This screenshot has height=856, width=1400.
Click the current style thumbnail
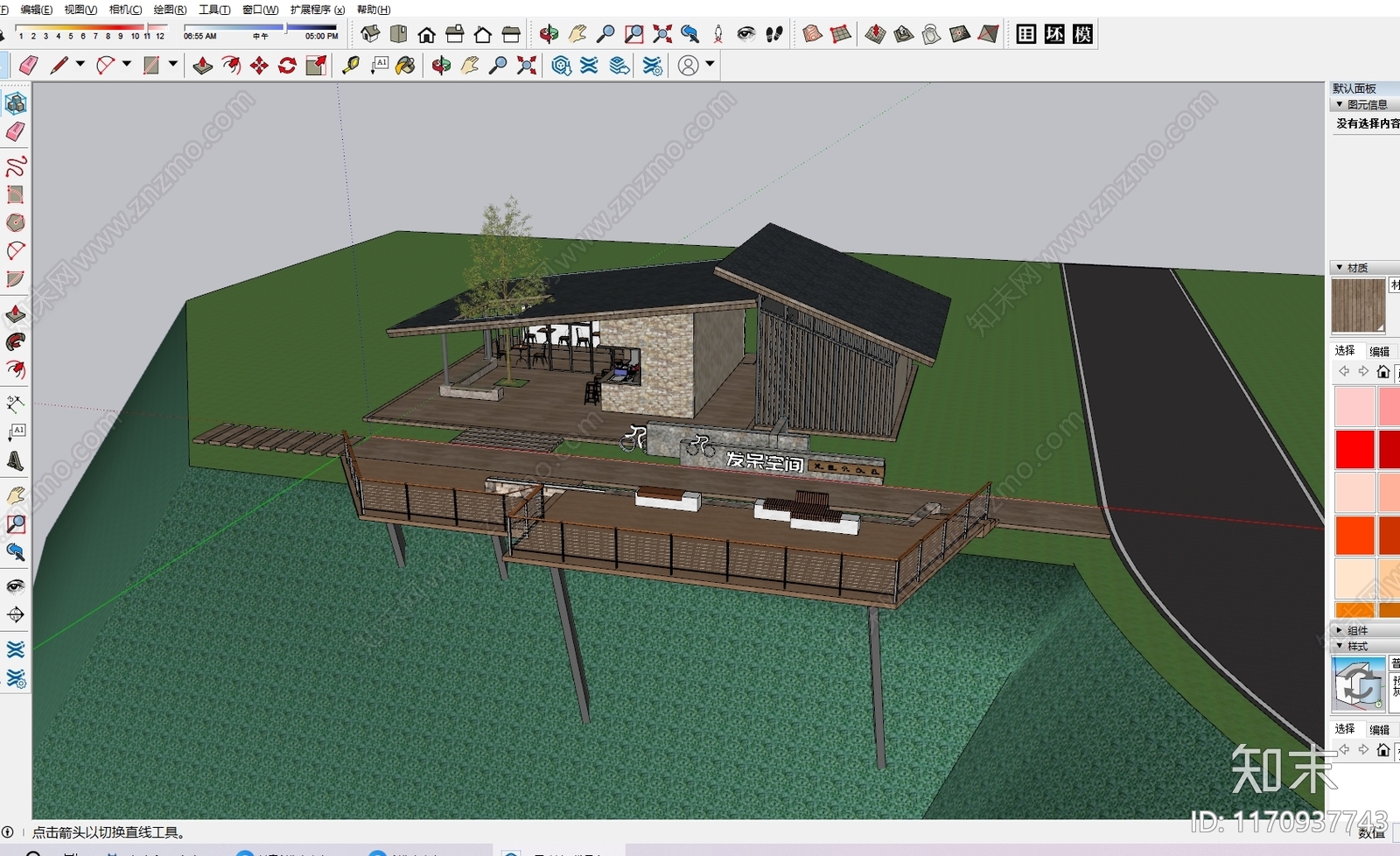[x=1358, y=684]
